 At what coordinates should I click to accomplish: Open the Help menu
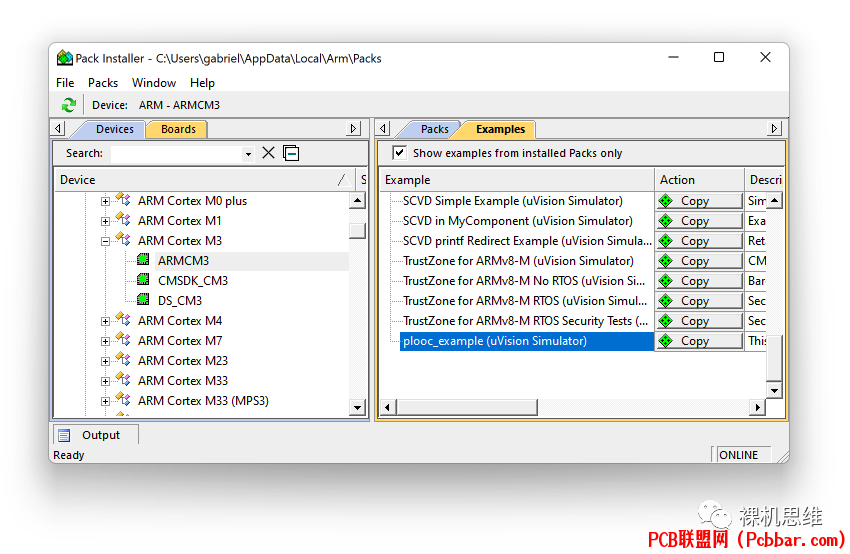coord(202,83)
